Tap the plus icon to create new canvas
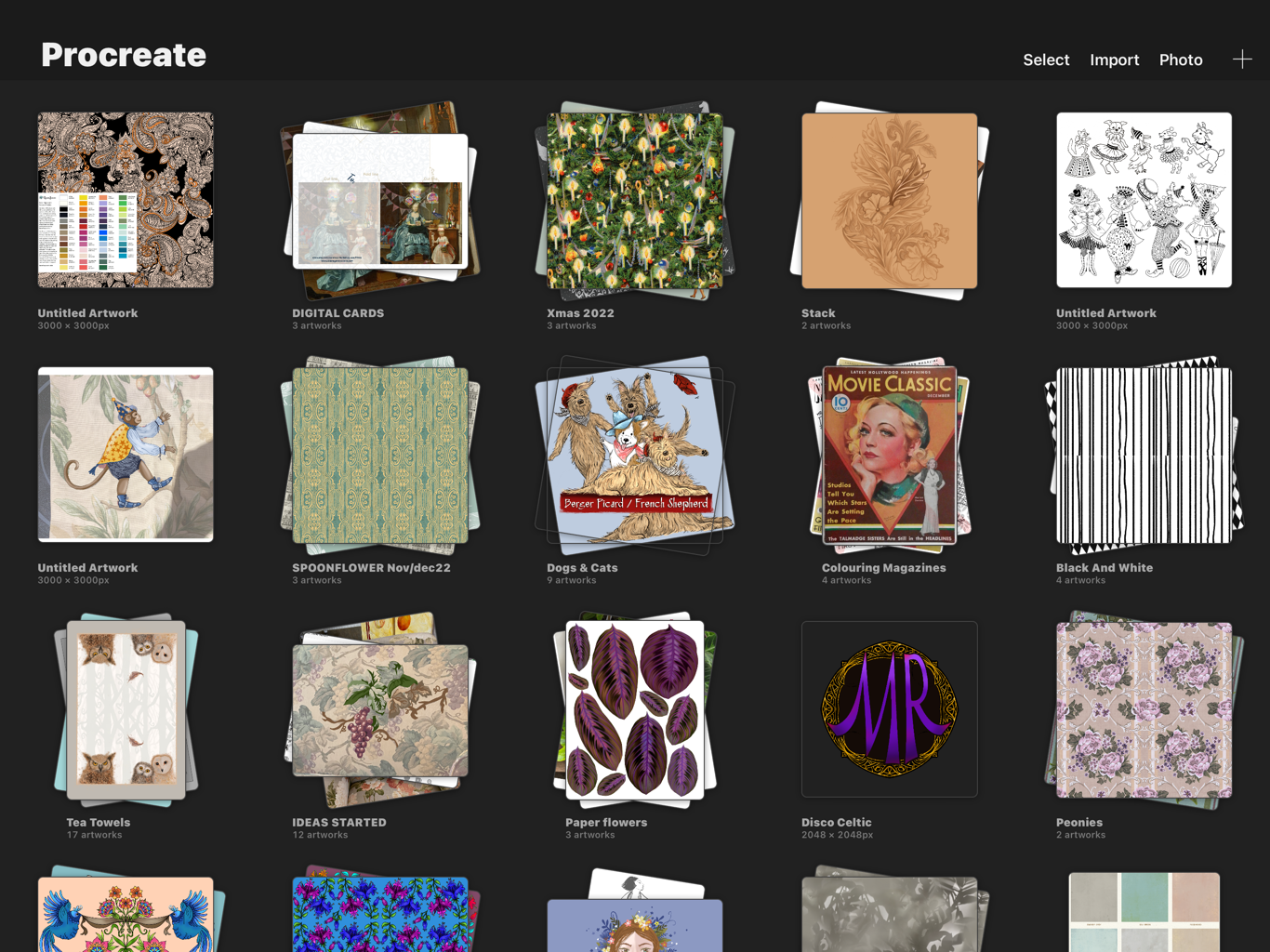1270x952 pixels. [x=1242, y=59]
